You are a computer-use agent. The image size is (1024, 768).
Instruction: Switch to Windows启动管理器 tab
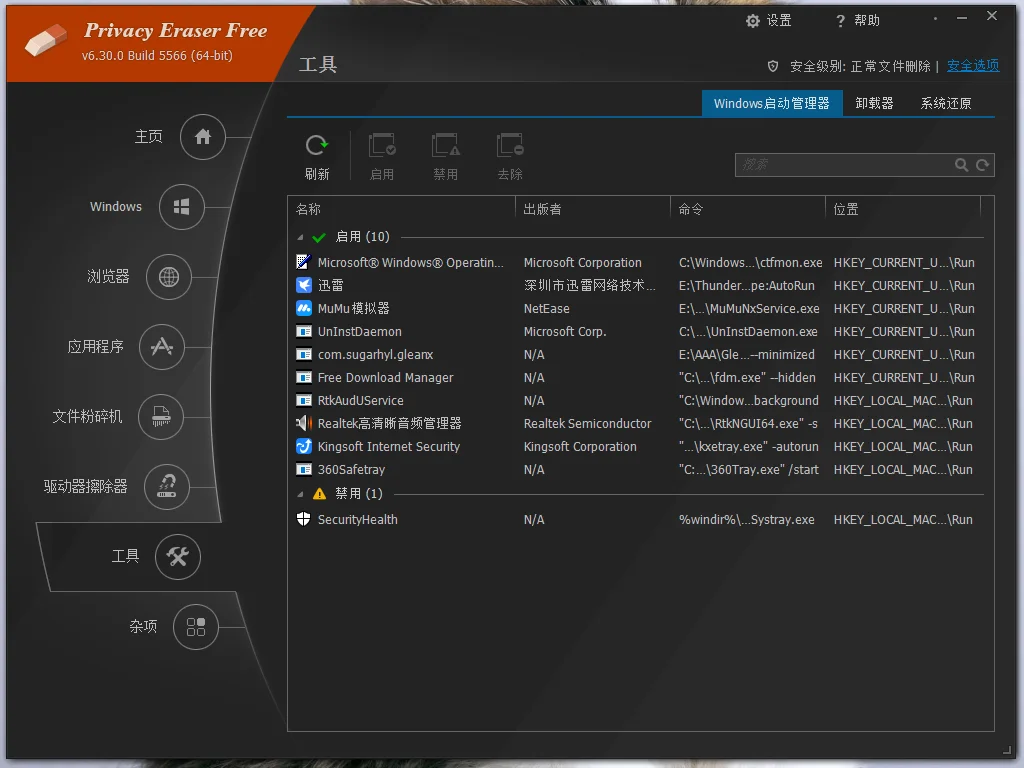[771, 103]
